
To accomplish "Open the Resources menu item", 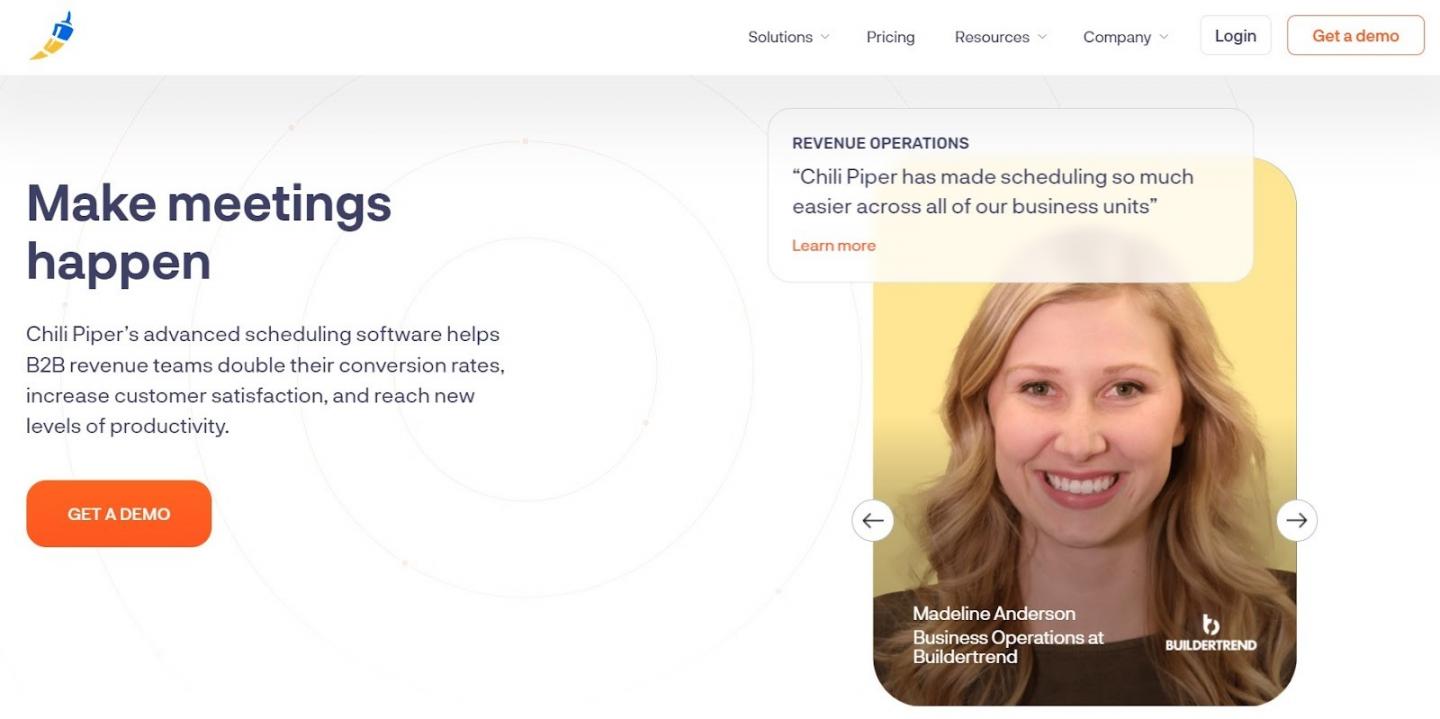I will tap(992, 37).
